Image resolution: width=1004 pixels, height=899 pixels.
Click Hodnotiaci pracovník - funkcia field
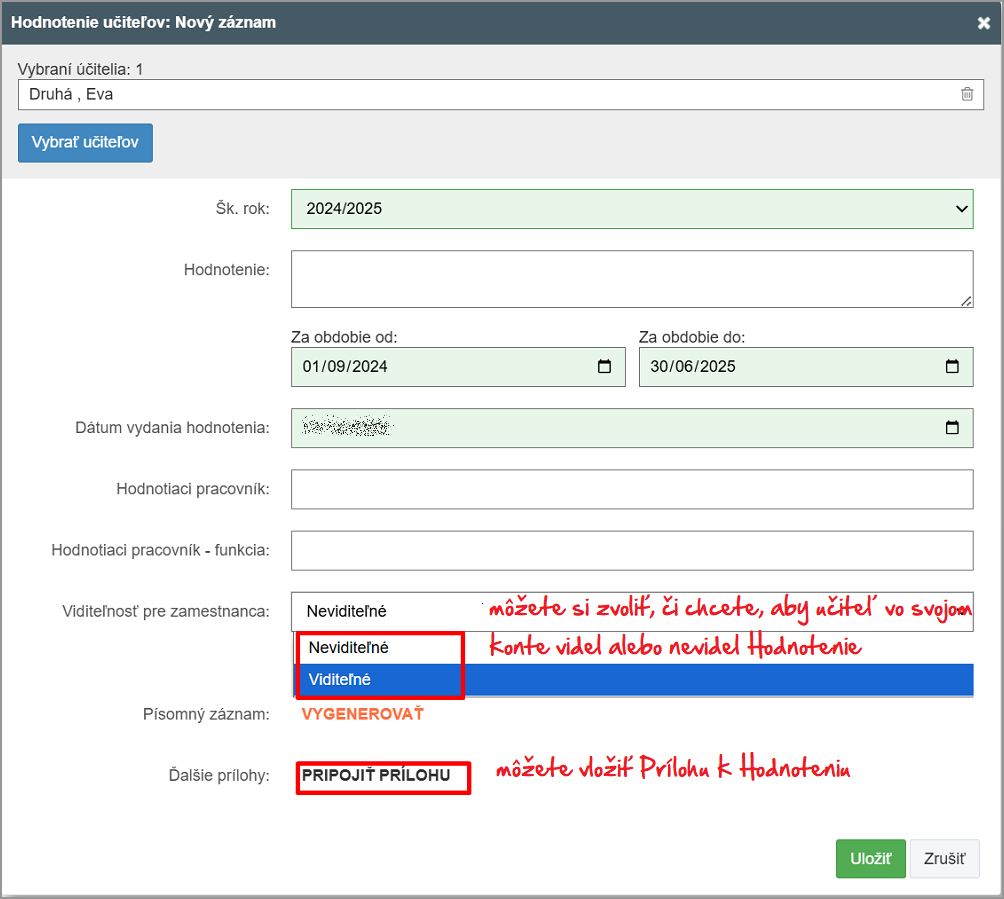[632, 551]
